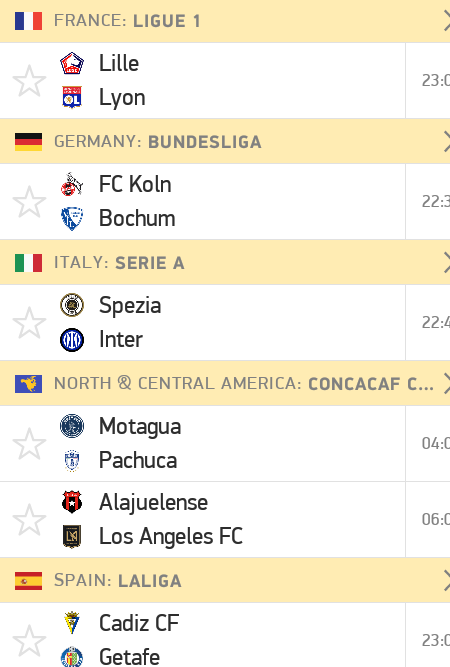450x667 pixels.
Task: Toggle favorite star for FC Koln vs Bochum
Action: click(29, 202)
